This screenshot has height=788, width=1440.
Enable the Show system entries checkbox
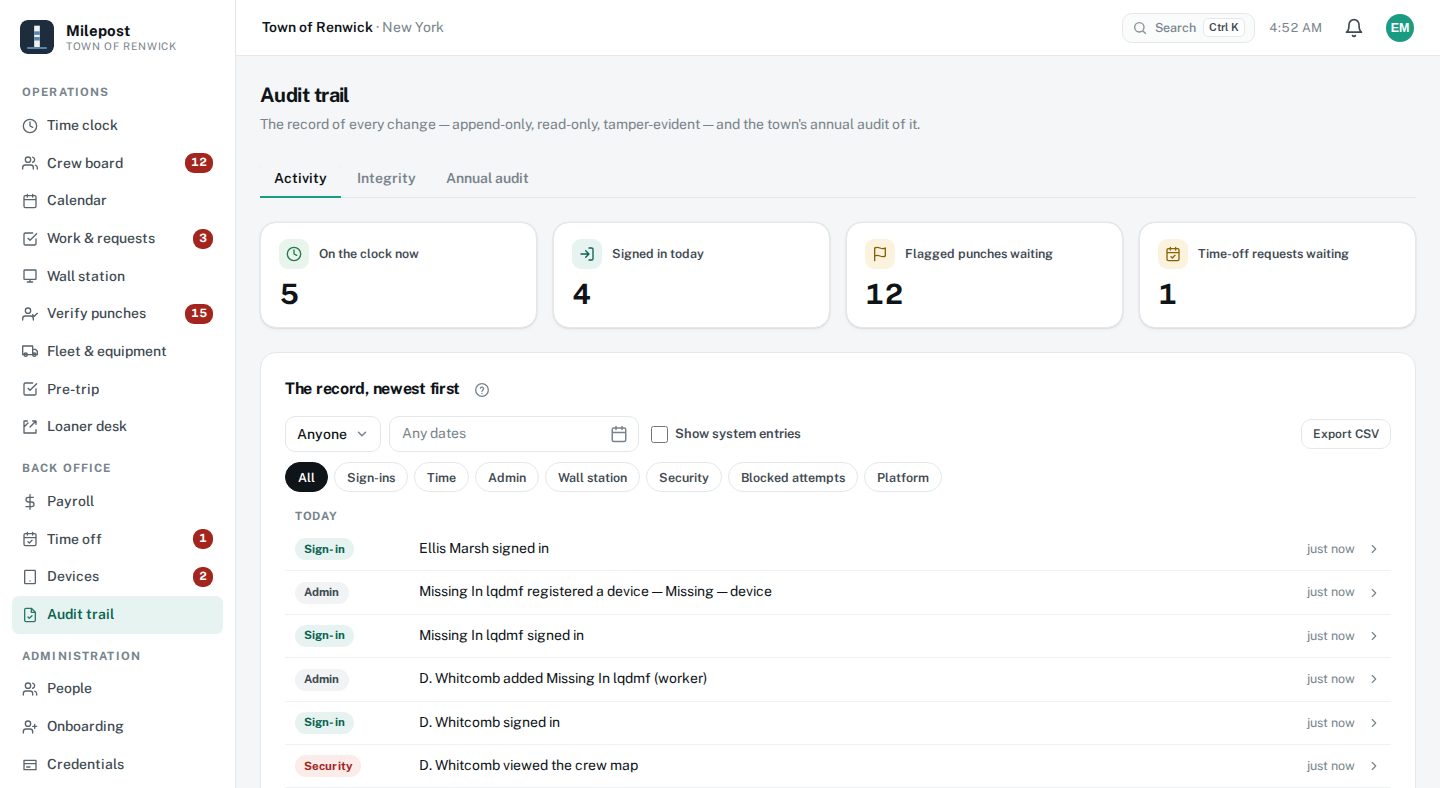pyautogui.click(x=659, y=434)
